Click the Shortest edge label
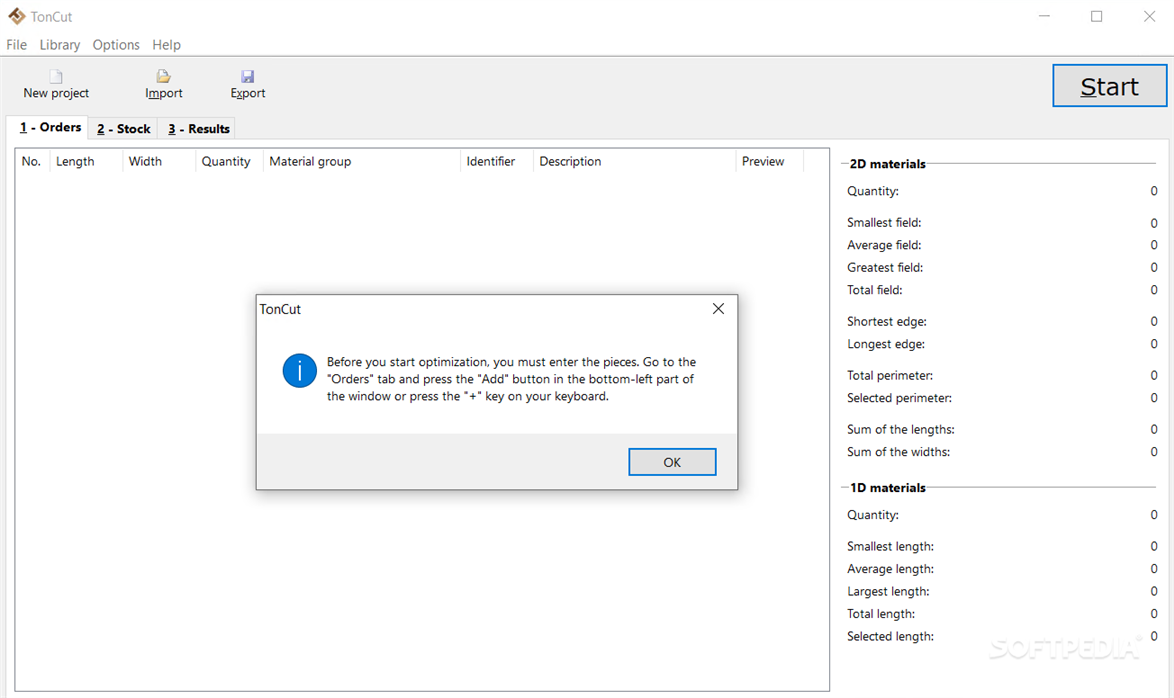The width and height of the screenshot is (1174, 698). coord(886,321)
